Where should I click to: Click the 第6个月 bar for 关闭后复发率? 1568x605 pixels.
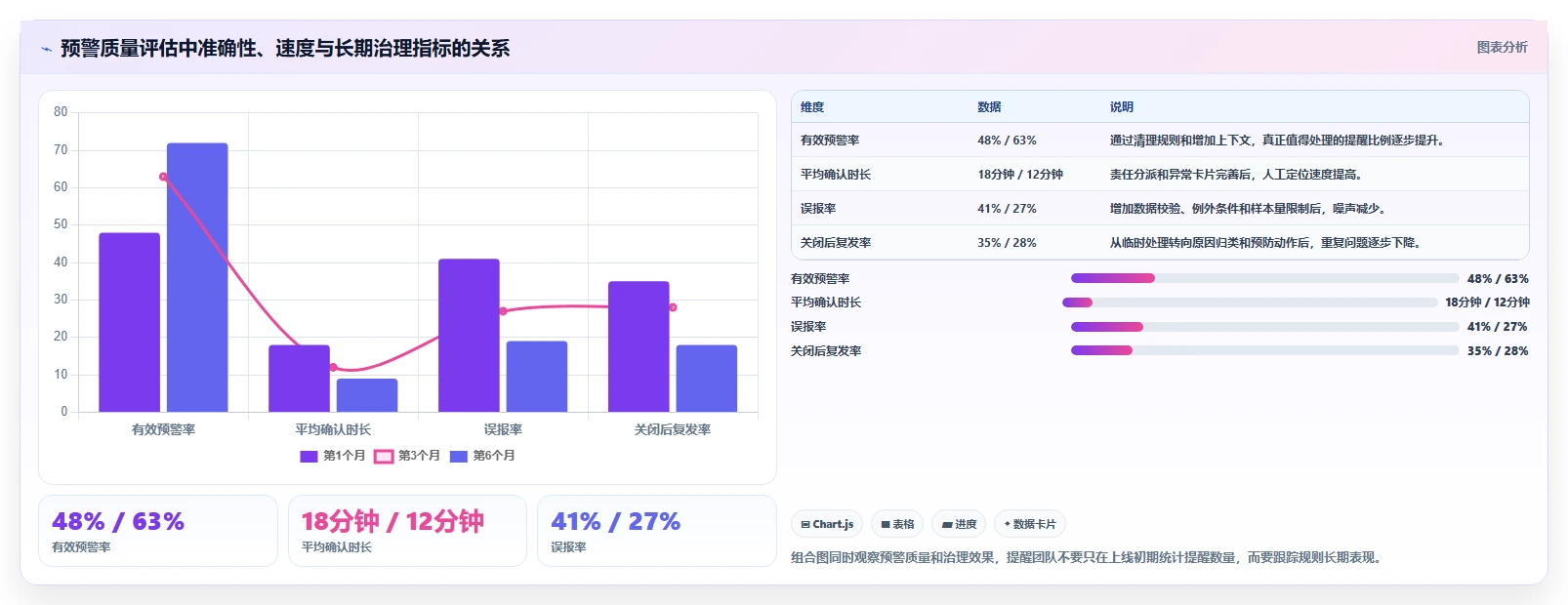click(707, 379)
